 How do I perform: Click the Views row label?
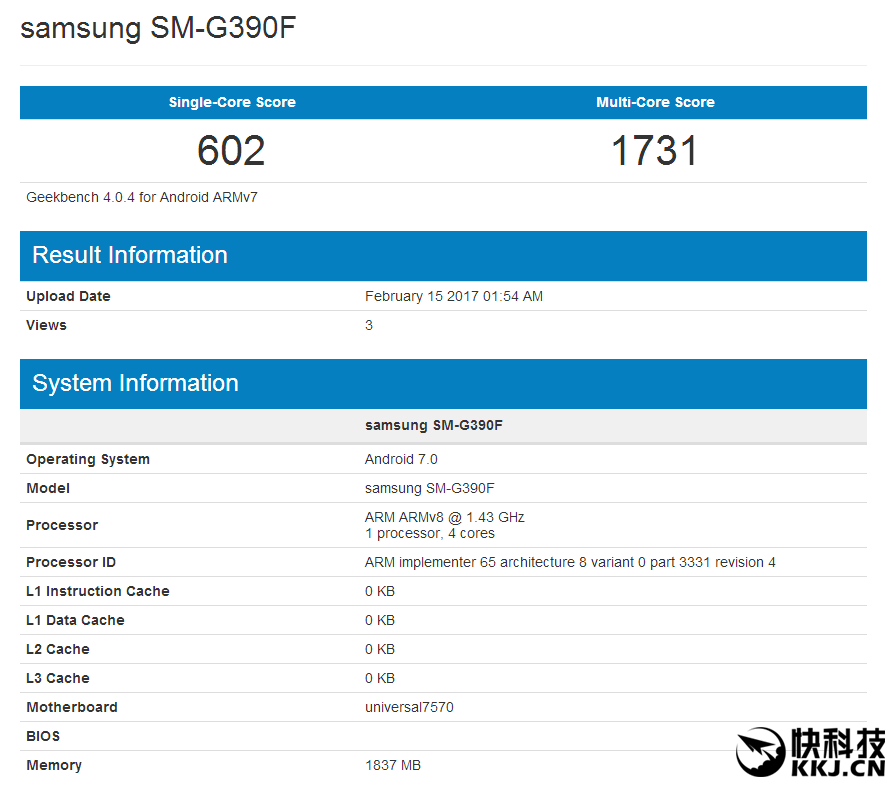(47, 325)
